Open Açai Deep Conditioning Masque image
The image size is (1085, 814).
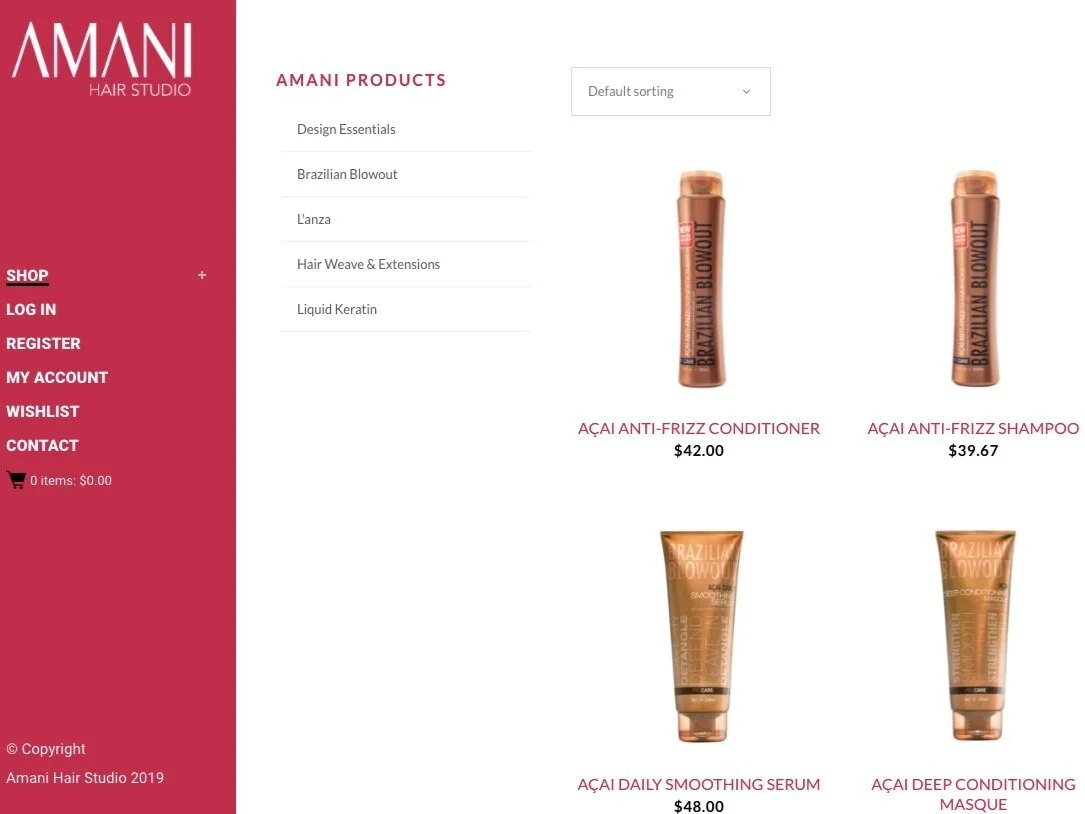(974, 636)
